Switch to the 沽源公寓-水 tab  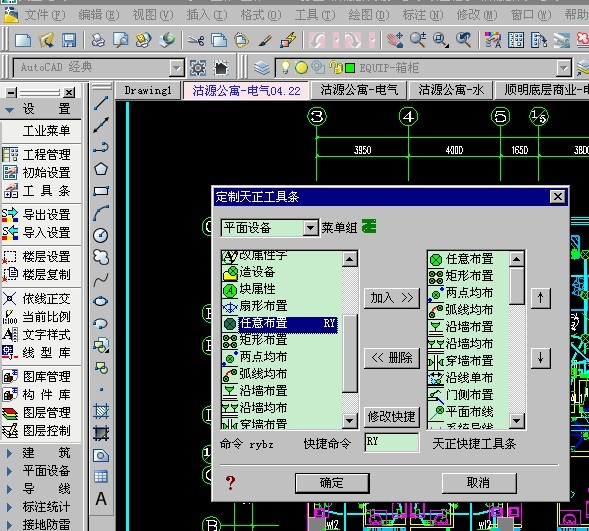(451, 90)
